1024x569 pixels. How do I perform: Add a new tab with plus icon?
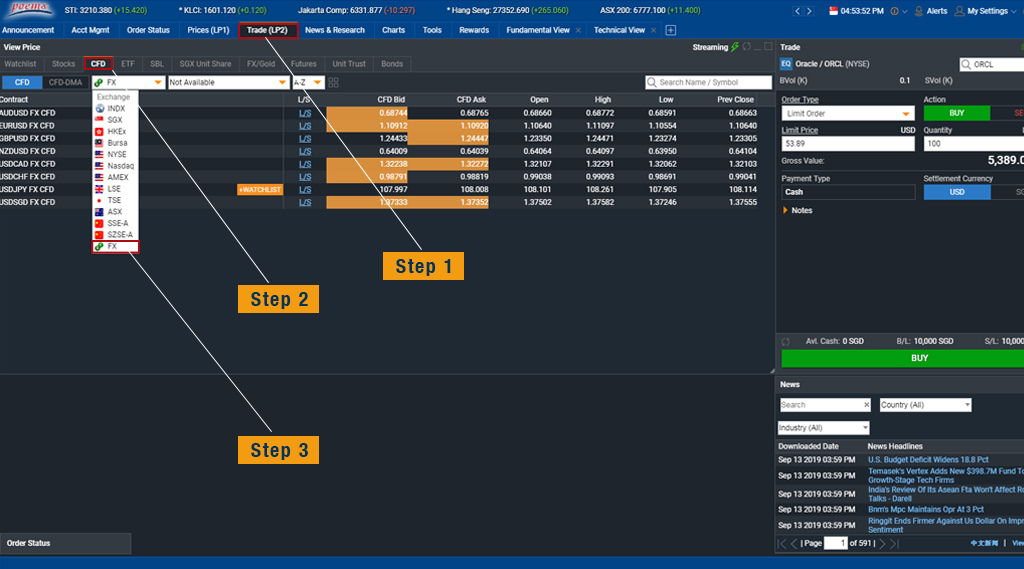[671, 30]
